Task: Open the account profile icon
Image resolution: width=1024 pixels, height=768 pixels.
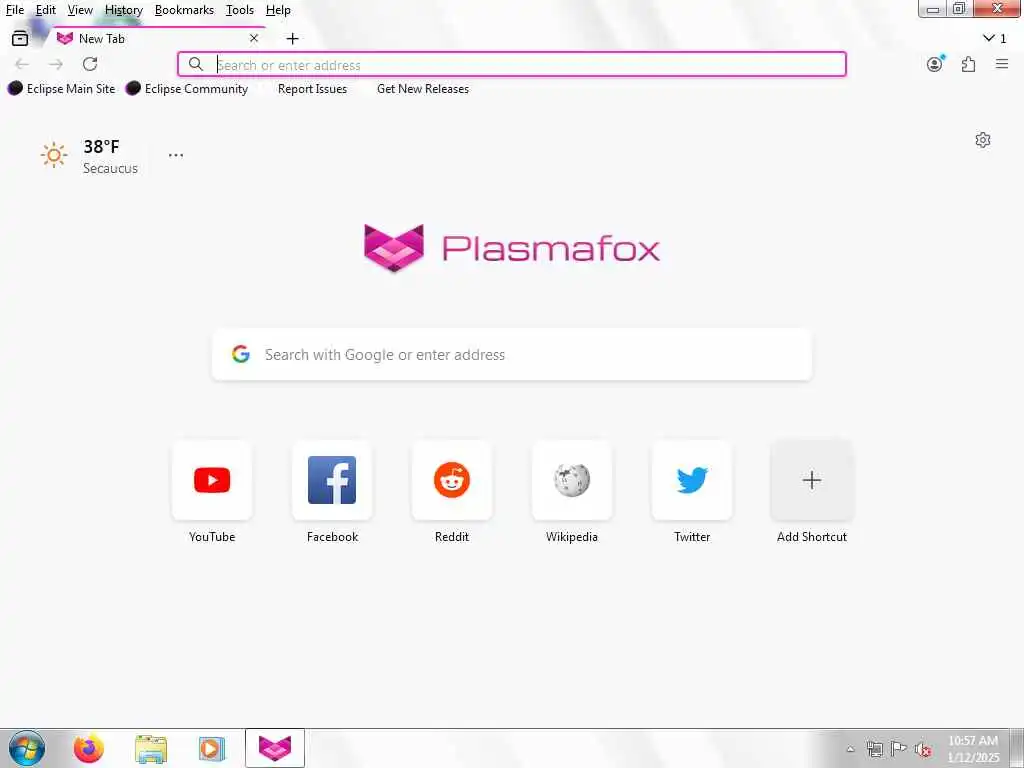Action: tap(935, 64)
